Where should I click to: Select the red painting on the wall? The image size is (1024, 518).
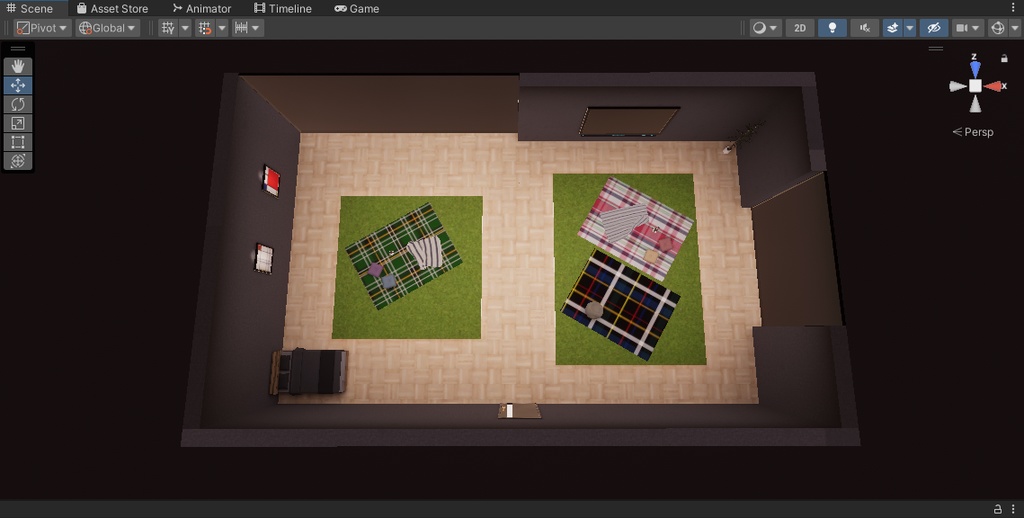[271, 180]
